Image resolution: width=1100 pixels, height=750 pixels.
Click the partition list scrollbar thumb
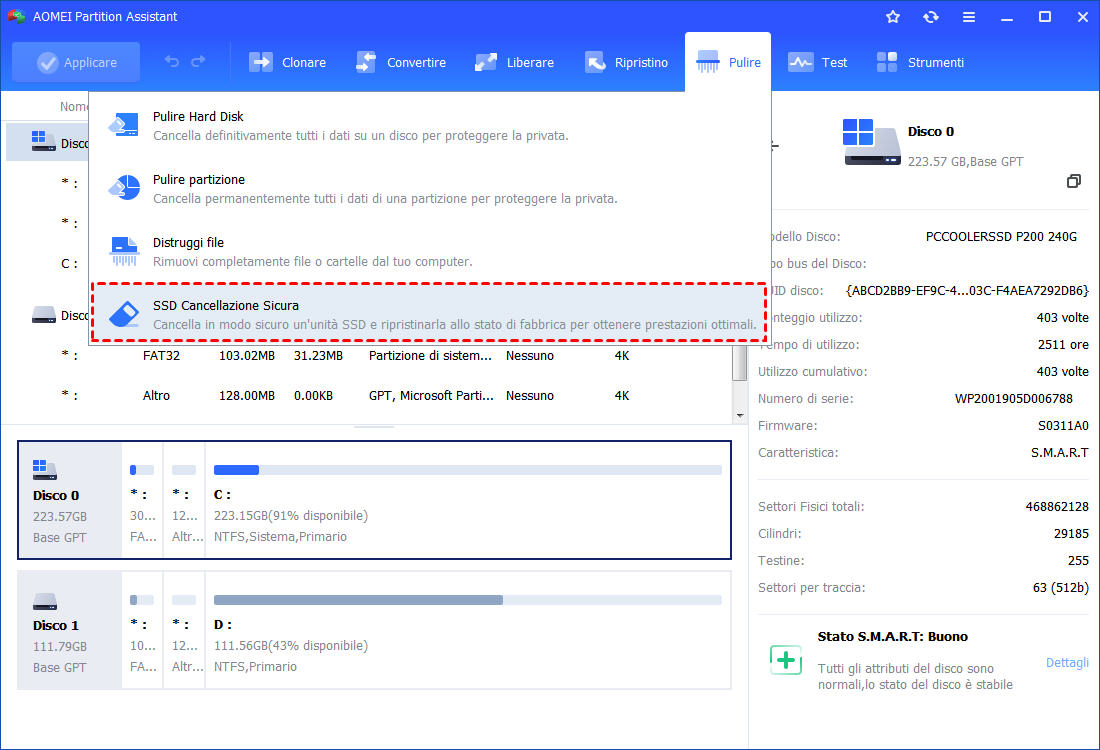click(739, 363)
